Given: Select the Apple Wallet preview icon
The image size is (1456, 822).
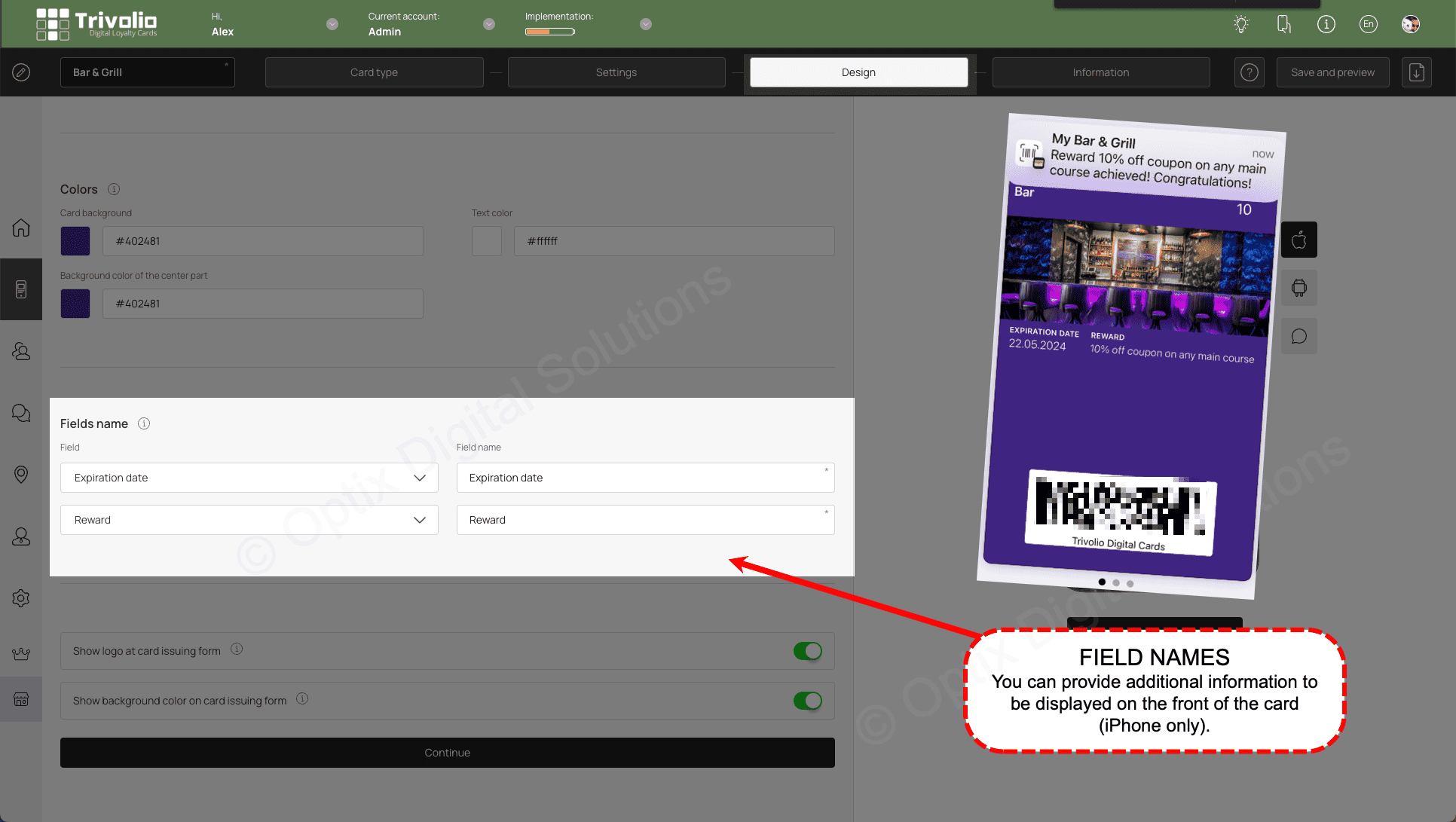Looking at the screenshot, I should (1300, 240).
